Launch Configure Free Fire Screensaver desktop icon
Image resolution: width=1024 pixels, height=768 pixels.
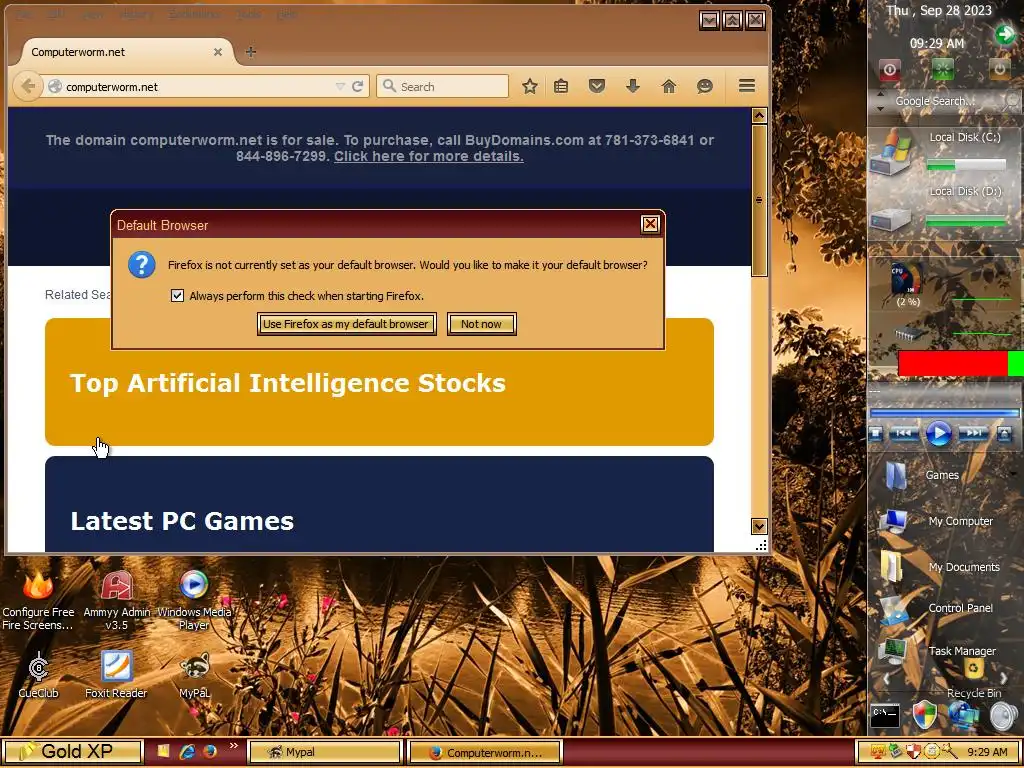(38, 601)
